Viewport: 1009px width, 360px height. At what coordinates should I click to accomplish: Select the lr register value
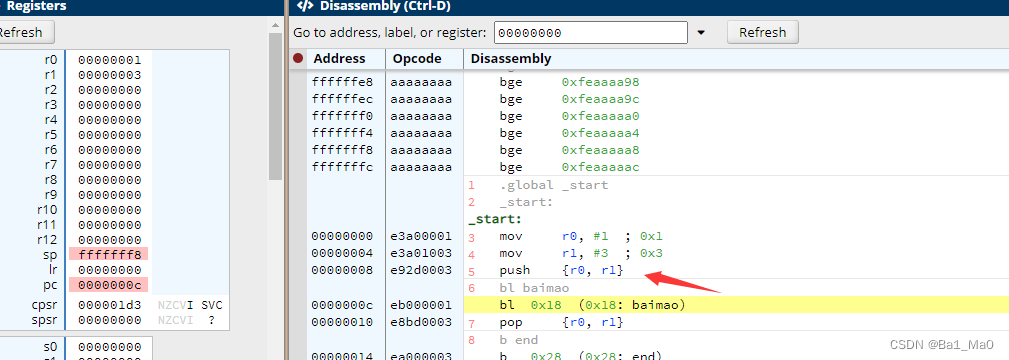pos(109,269)
